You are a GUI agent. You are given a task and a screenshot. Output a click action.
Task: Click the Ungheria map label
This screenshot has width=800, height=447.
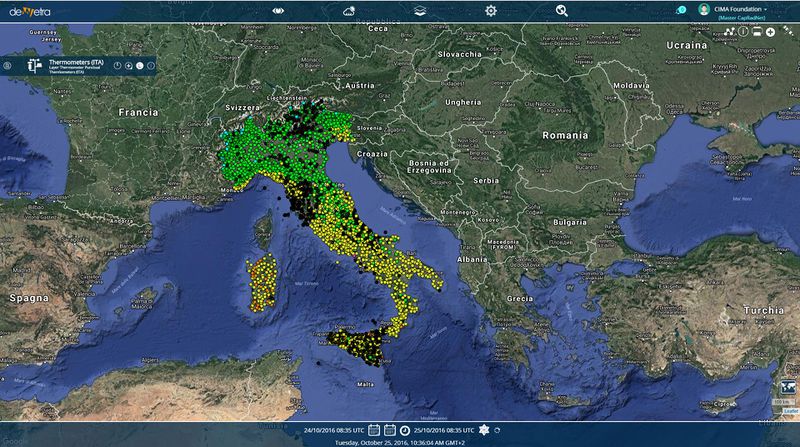(463, 102)
